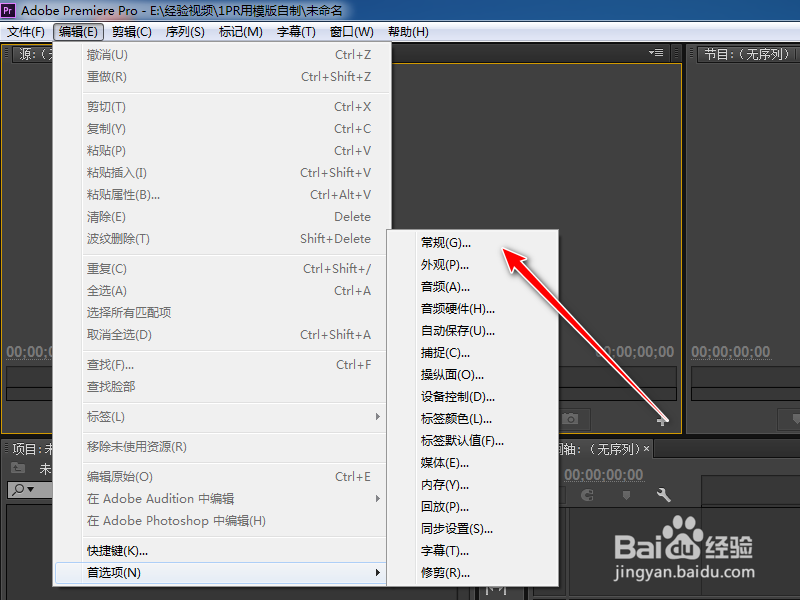
Task: Open the 文件(F) menu
Action: [x=26, y=32]
